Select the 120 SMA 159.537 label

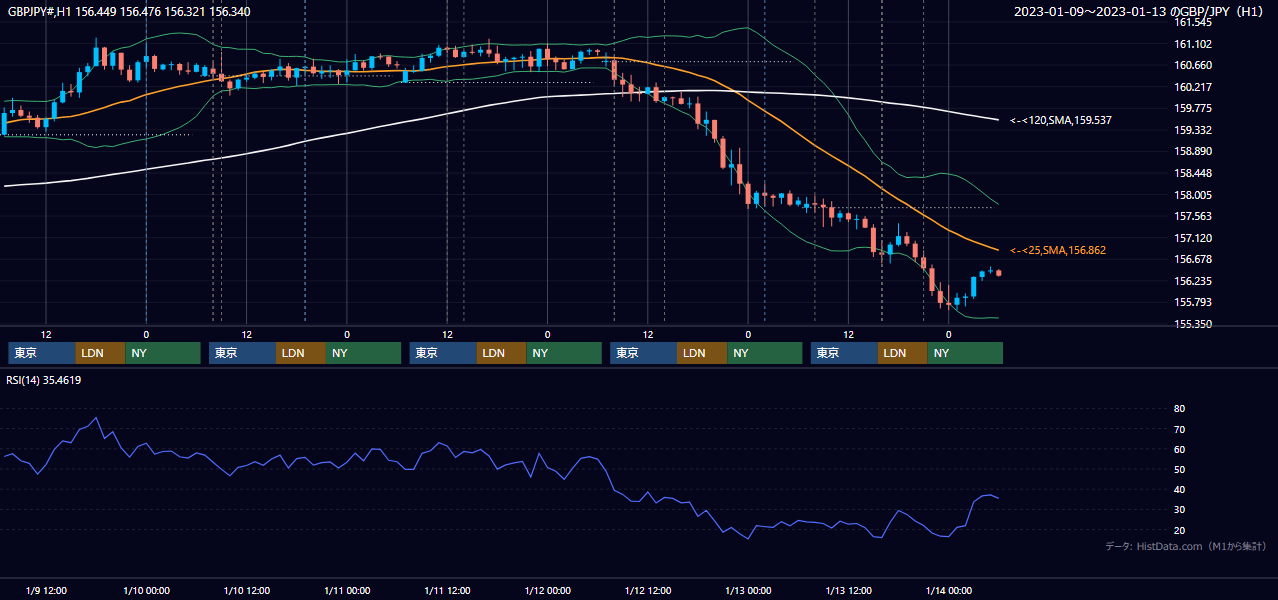coord(1060,120)
